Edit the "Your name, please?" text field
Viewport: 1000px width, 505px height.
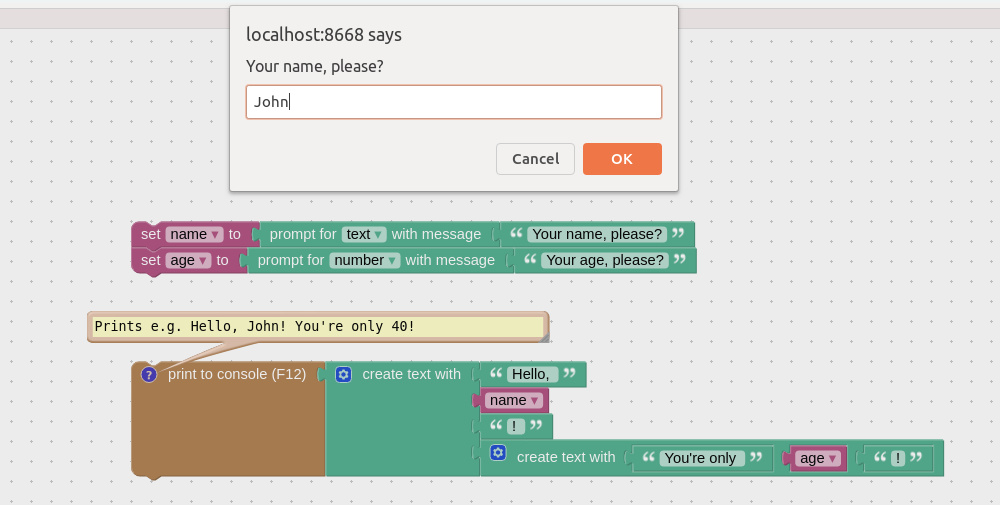597,235
